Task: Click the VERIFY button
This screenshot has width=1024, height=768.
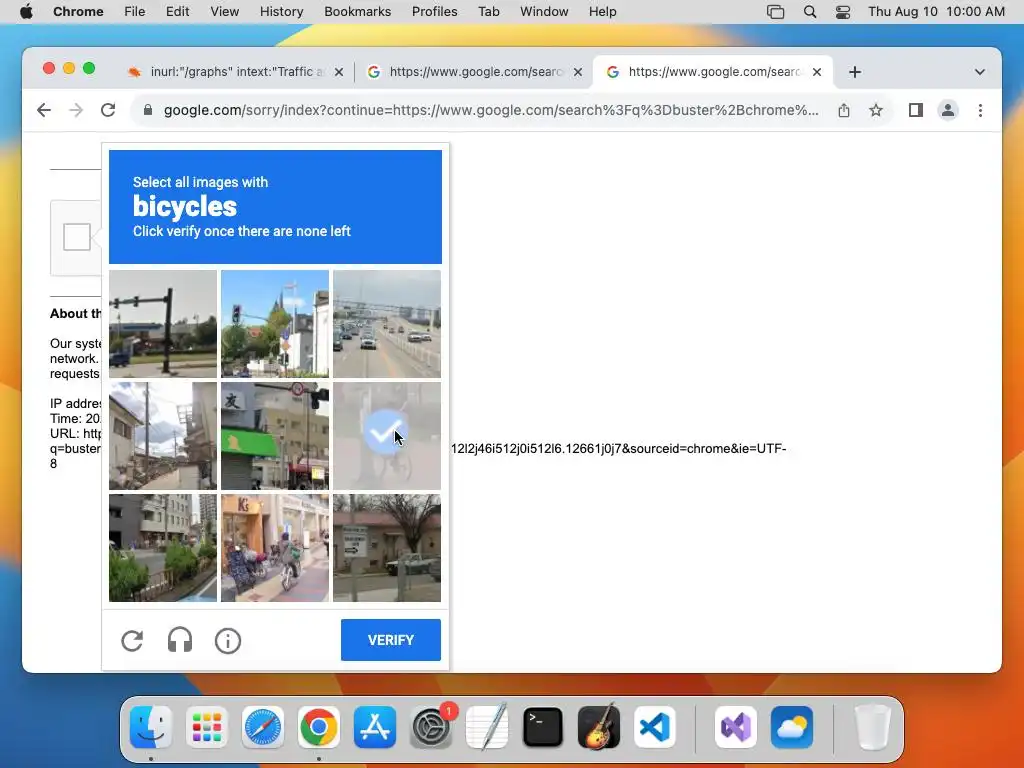Action: click(x=391, y=640)
